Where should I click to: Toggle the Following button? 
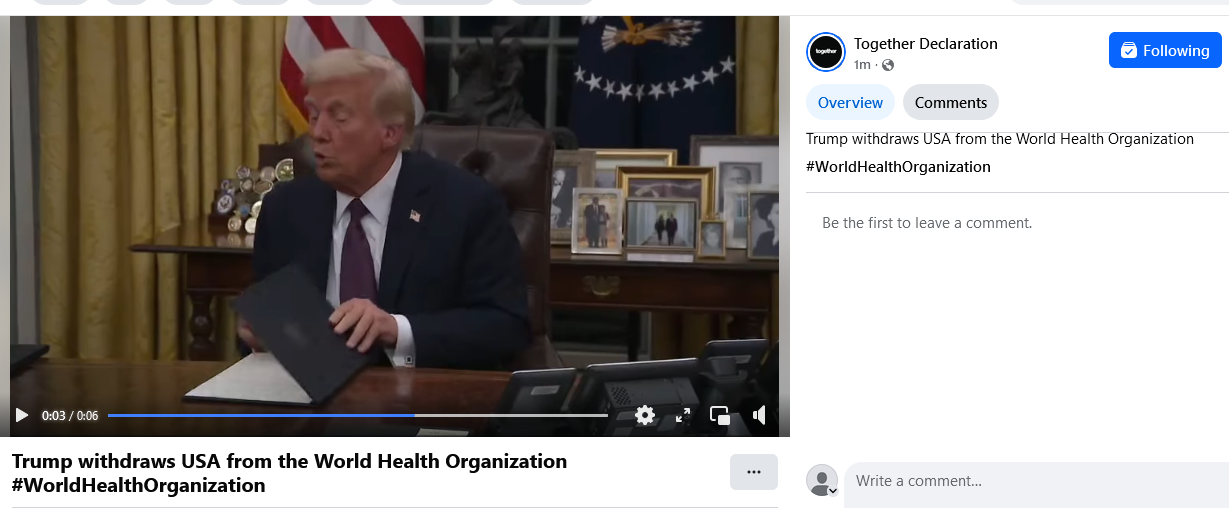pyautogui.click(x=1165, y=50)
